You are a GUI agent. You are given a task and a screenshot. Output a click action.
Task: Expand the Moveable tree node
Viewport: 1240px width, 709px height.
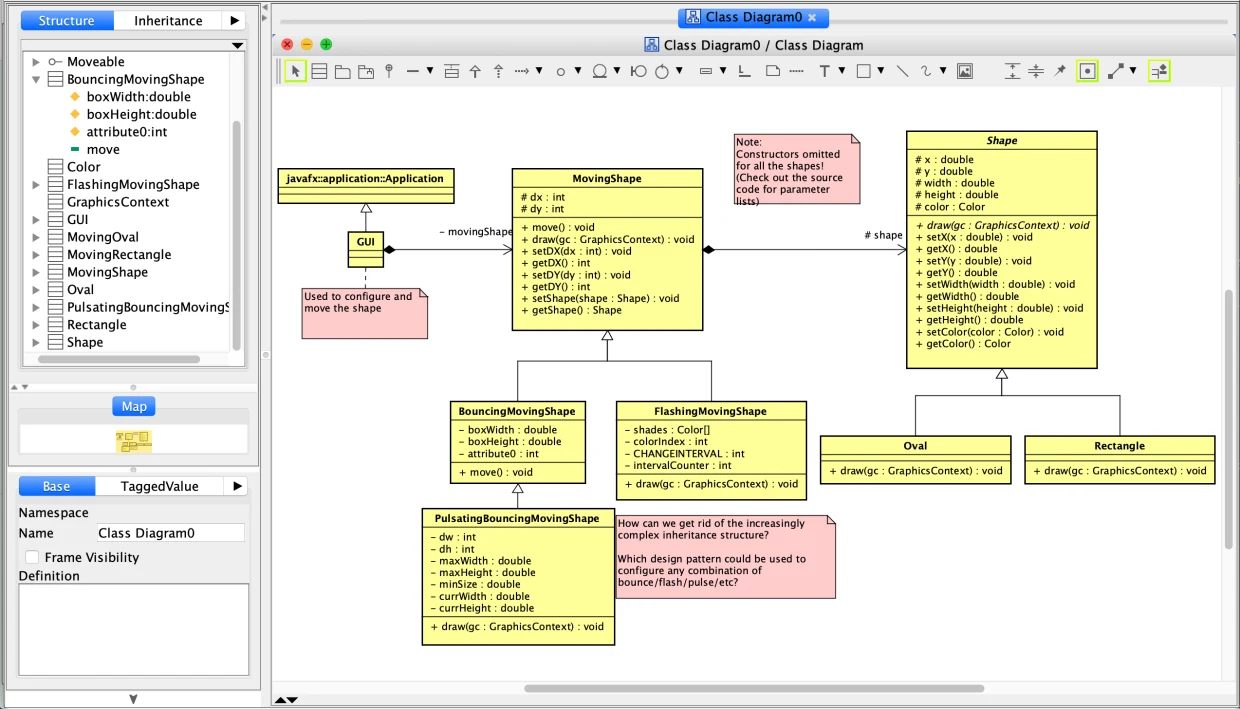[36, 62]
